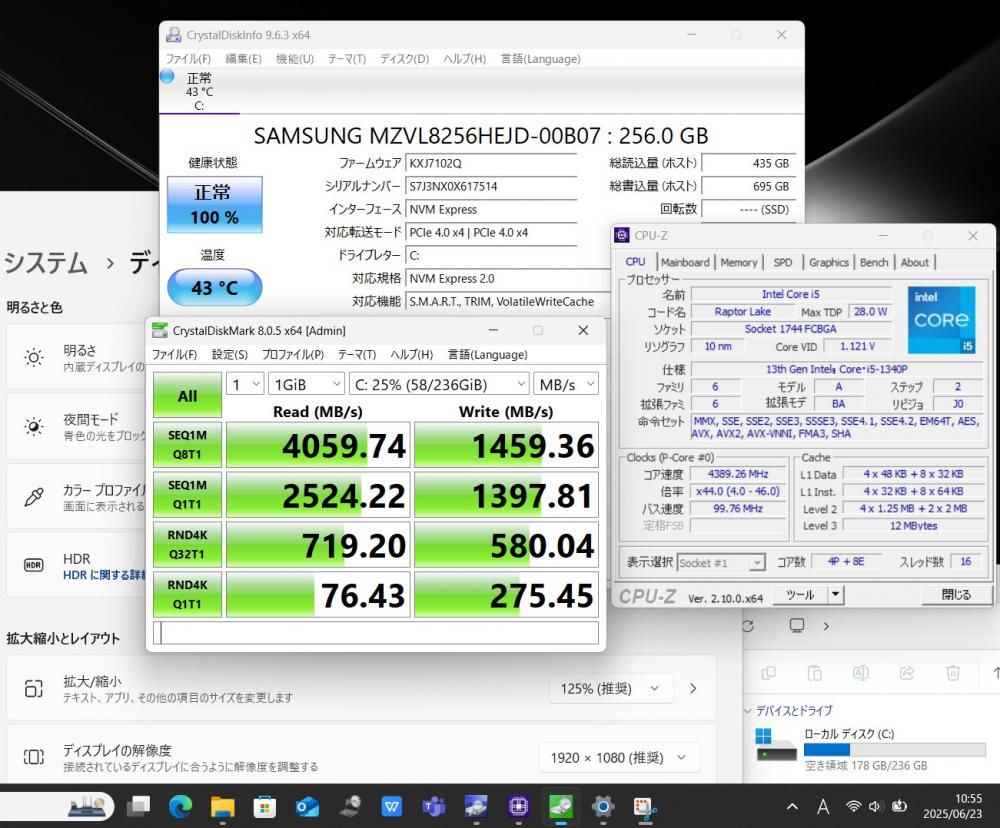Open Microsoft Edge from the taskbar
Screen dimensions: 1000x828
(x=180, y=807)
